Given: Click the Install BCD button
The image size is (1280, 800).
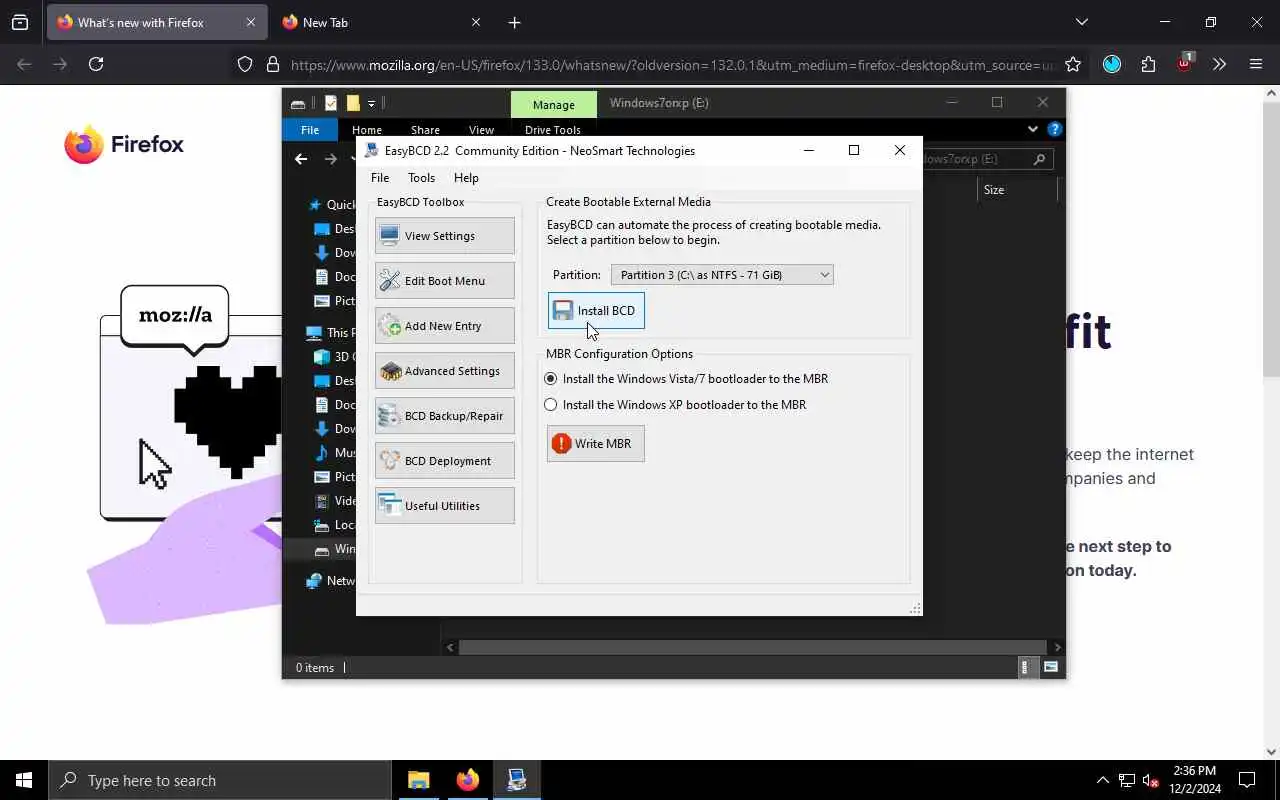Looking at the screenshot, I should coord(596,310).
